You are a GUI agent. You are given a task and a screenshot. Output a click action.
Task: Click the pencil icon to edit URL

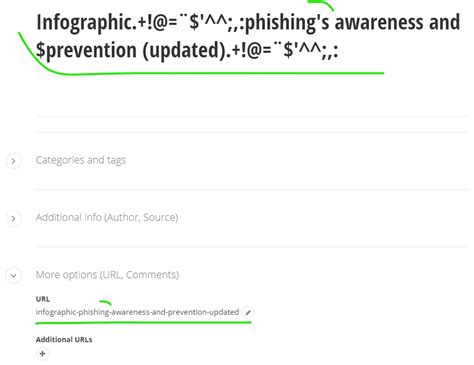[x=248, y=312]
